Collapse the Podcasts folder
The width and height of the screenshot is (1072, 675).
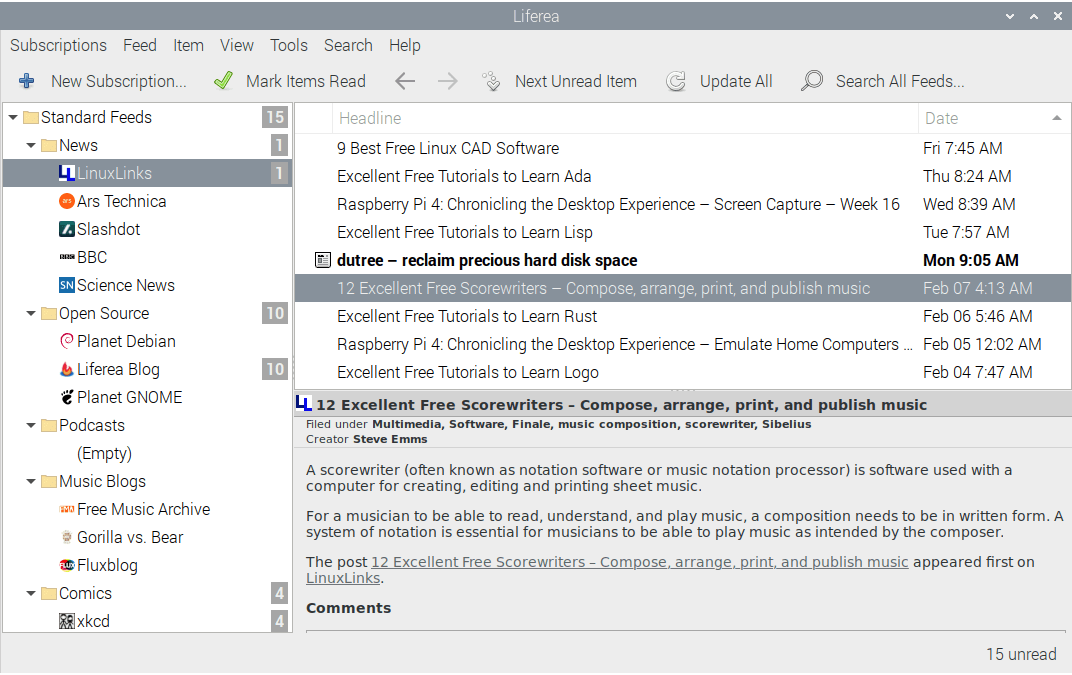pyautogui.click(x=31, y=425)
